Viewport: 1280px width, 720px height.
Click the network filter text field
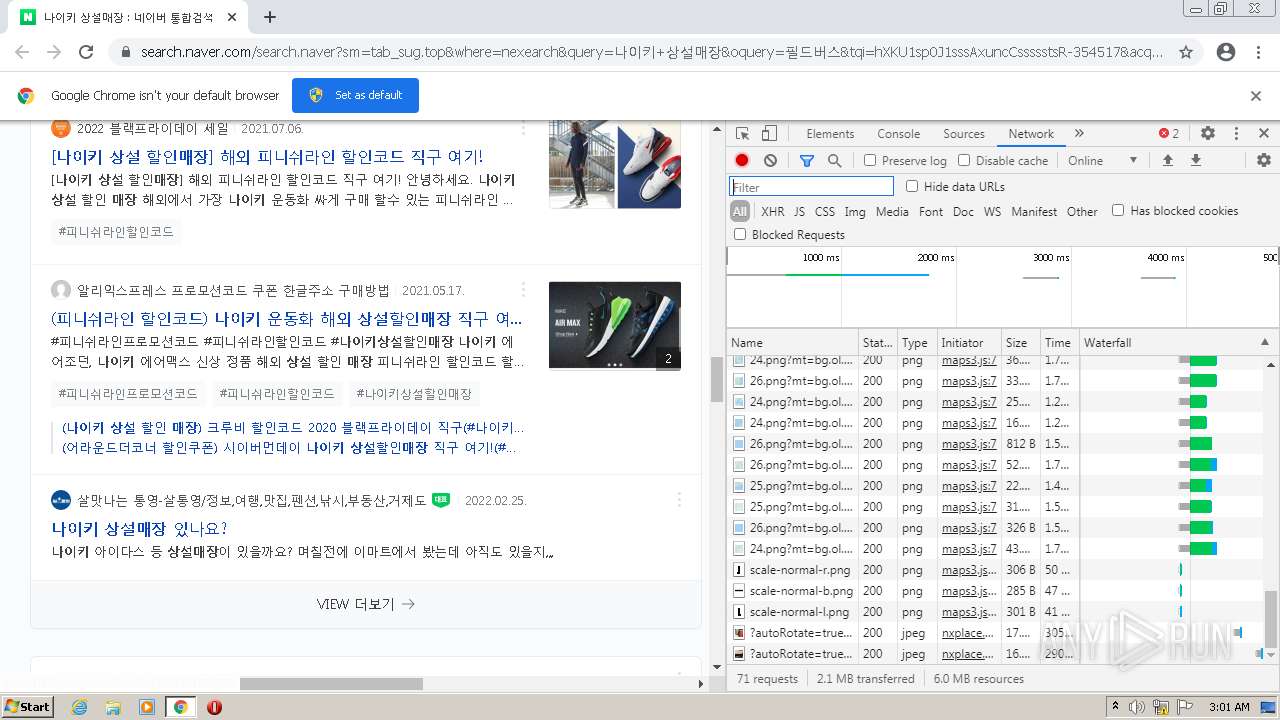(x=812, y=187)
